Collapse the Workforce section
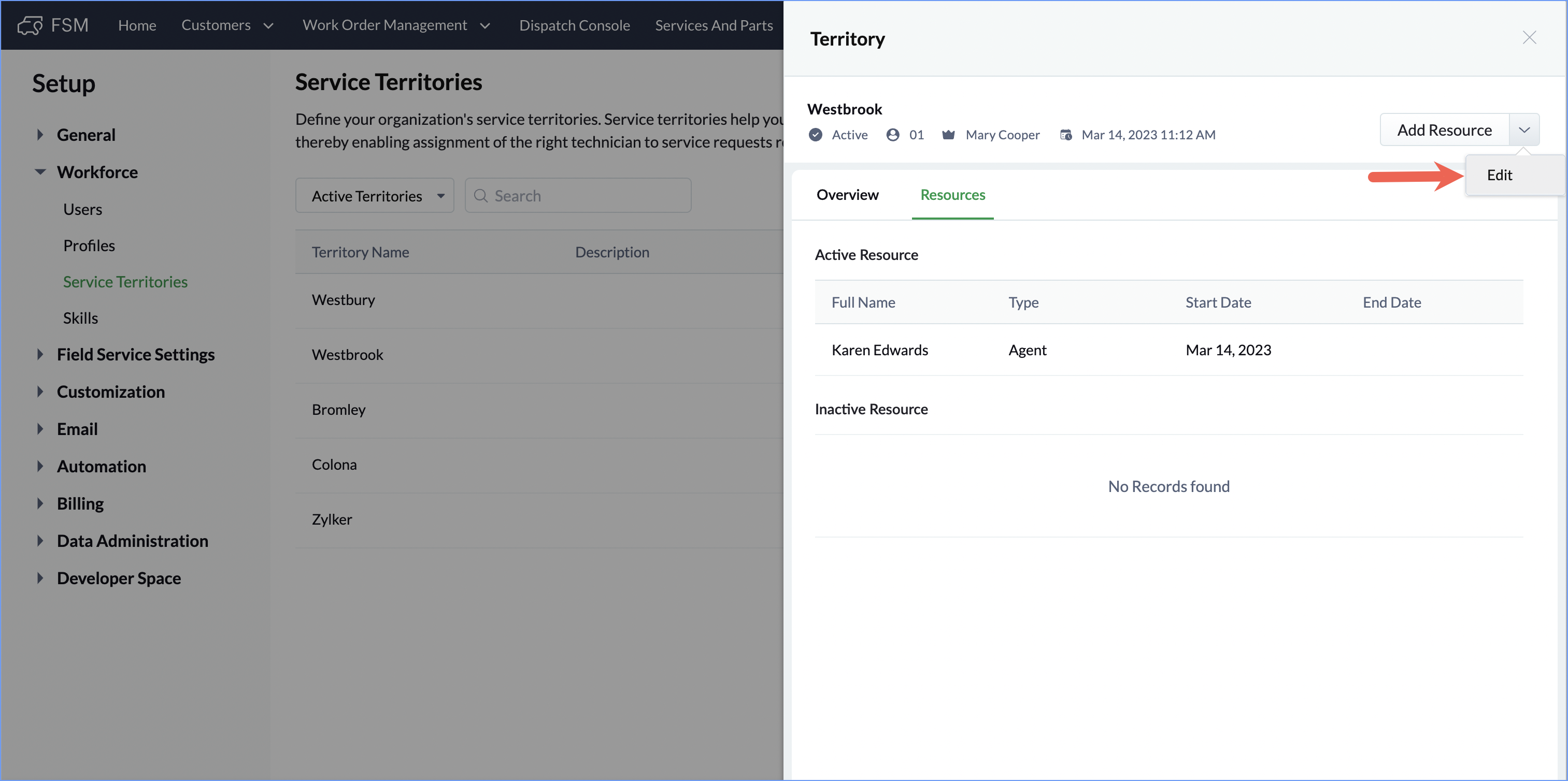The height and width of the screenshot is (781, 1568). (40, 172)
